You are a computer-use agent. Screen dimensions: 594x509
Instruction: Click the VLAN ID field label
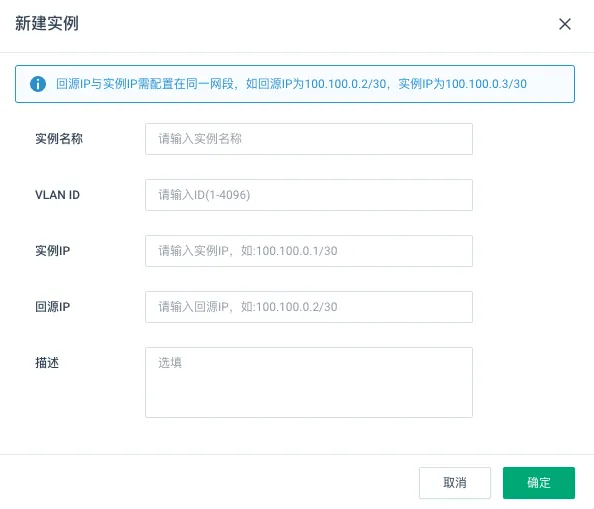coord(58,195)
